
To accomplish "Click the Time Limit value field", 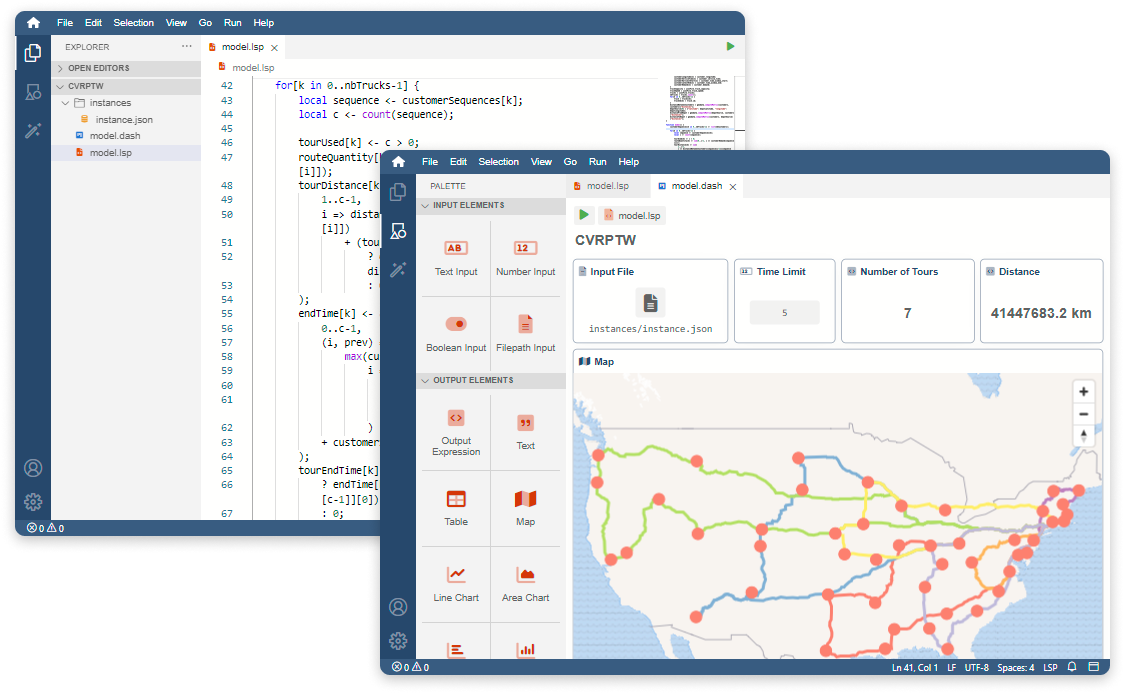I will (x=784, y=313).
